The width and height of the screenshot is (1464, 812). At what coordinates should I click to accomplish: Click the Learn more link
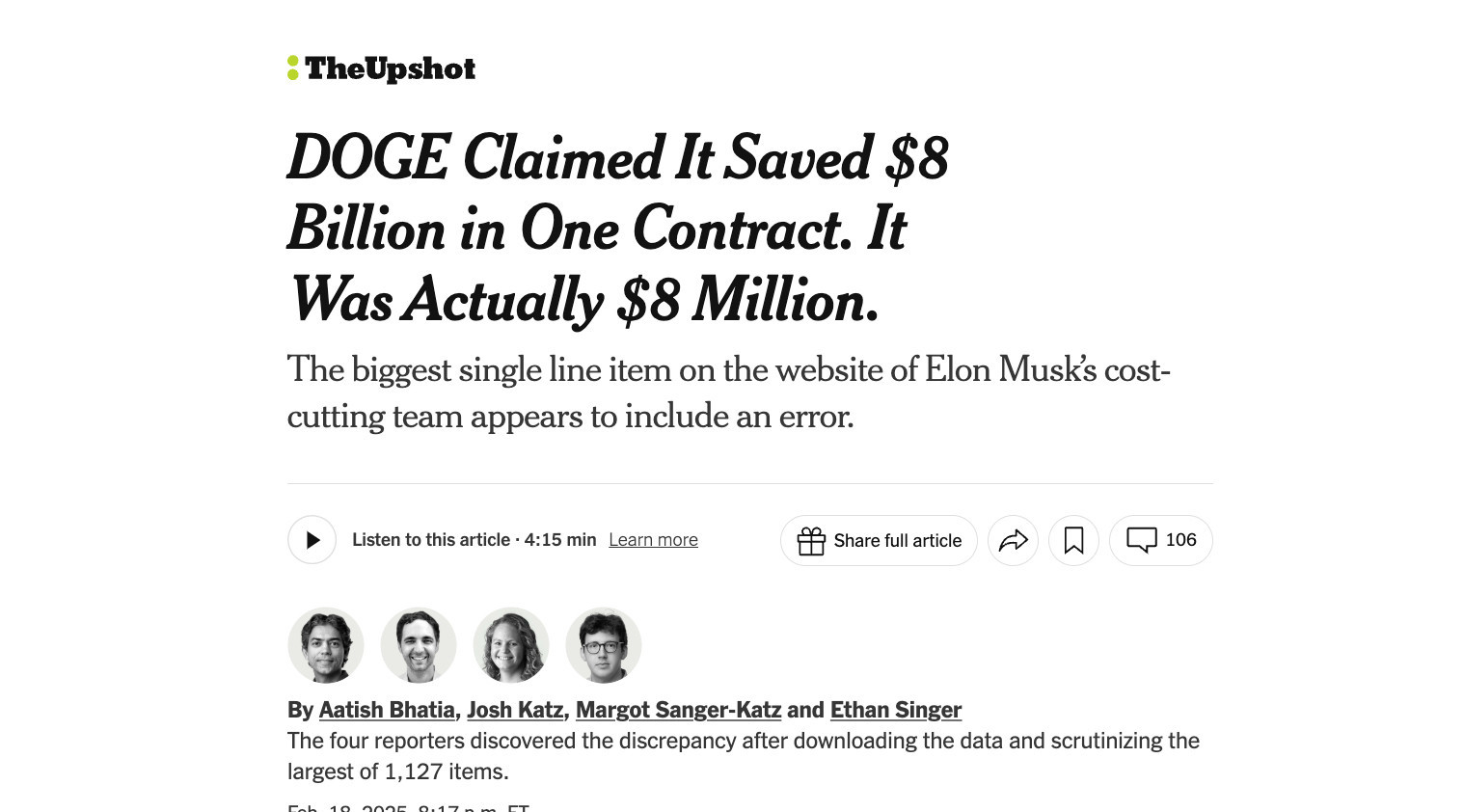coord(653,540)
